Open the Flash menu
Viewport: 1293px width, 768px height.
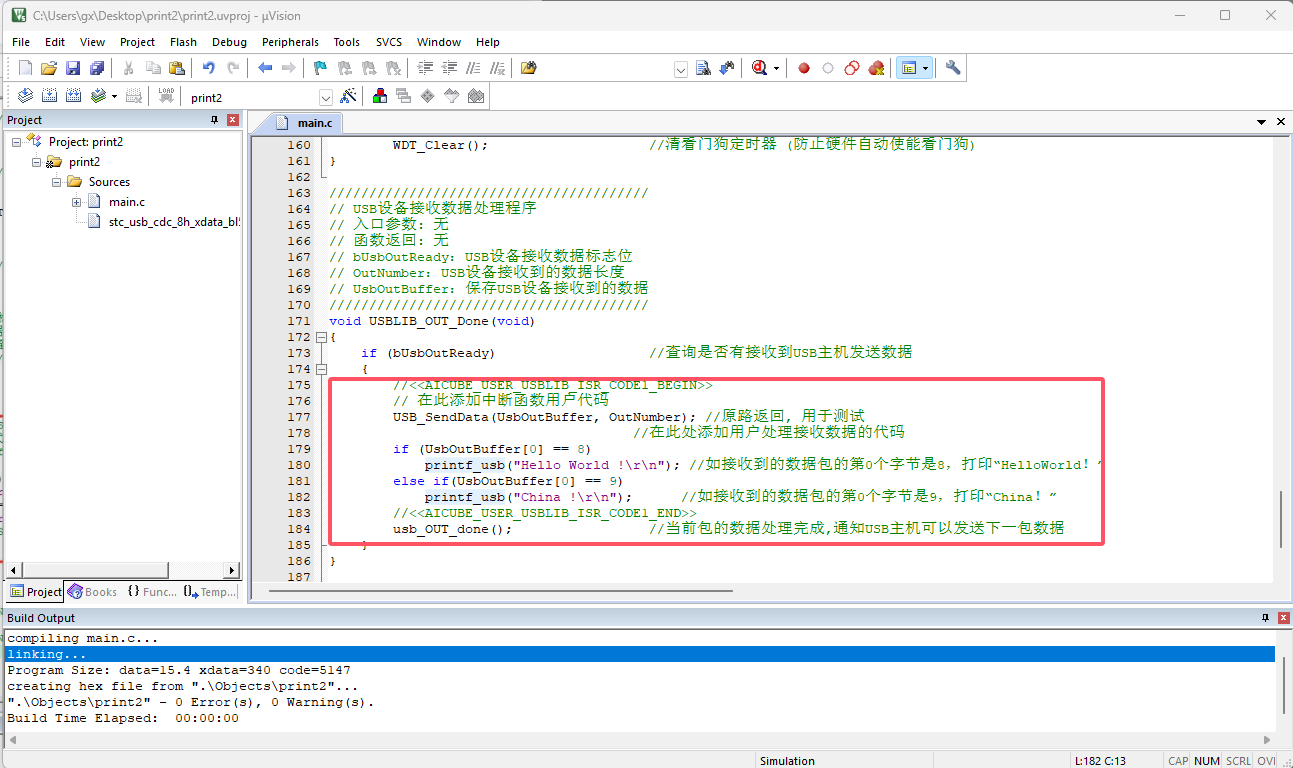(x=183, y=42)
